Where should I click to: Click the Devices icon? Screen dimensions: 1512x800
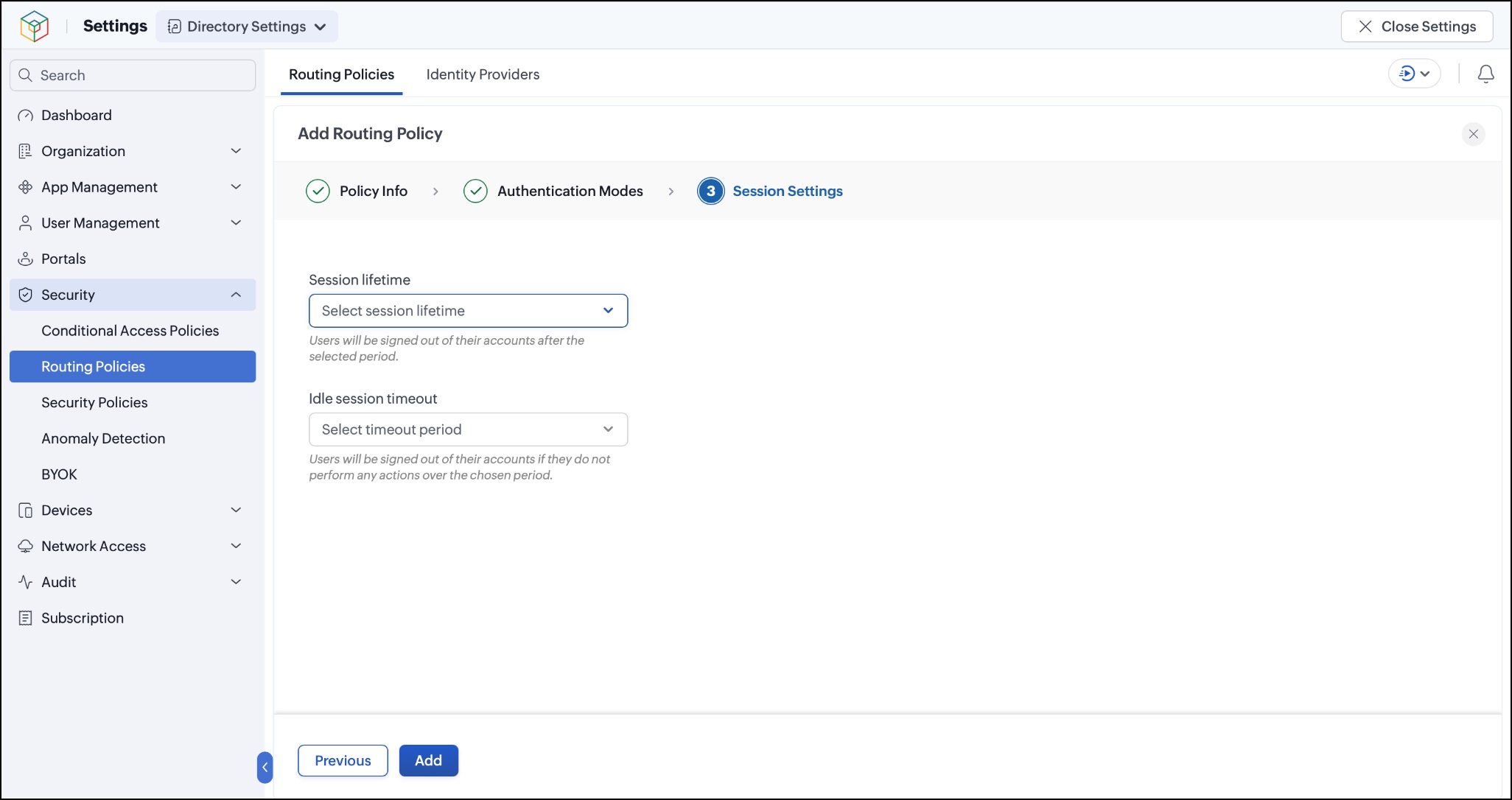coord(26,510)
